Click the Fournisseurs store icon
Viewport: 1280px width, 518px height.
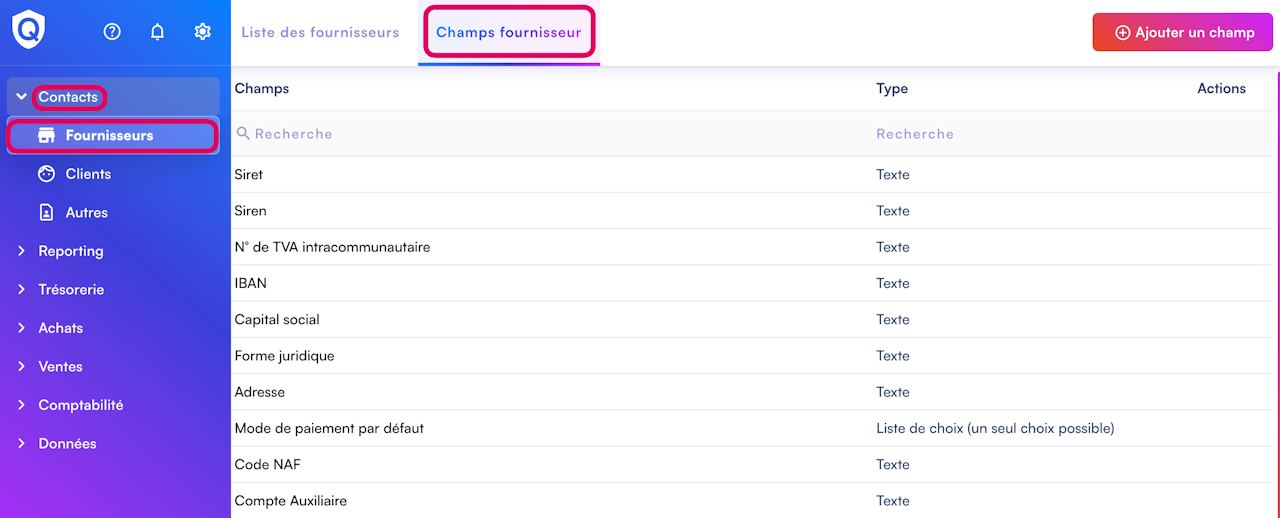[x=46, y=136]
